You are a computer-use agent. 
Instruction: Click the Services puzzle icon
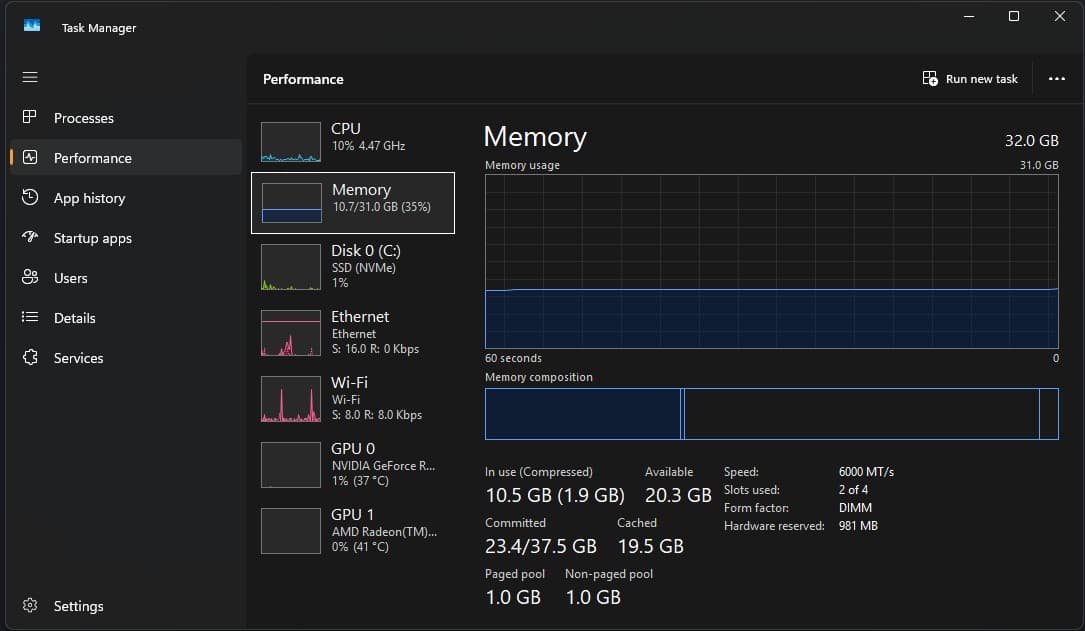[x=30, y=358]
